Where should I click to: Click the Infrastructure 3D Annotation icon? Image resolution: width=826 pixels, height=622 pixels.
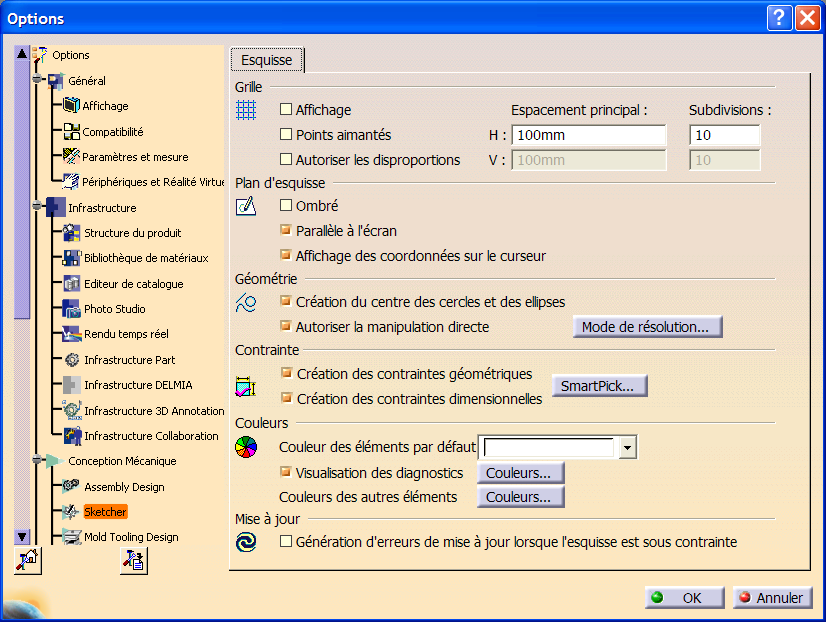point(72,410)
